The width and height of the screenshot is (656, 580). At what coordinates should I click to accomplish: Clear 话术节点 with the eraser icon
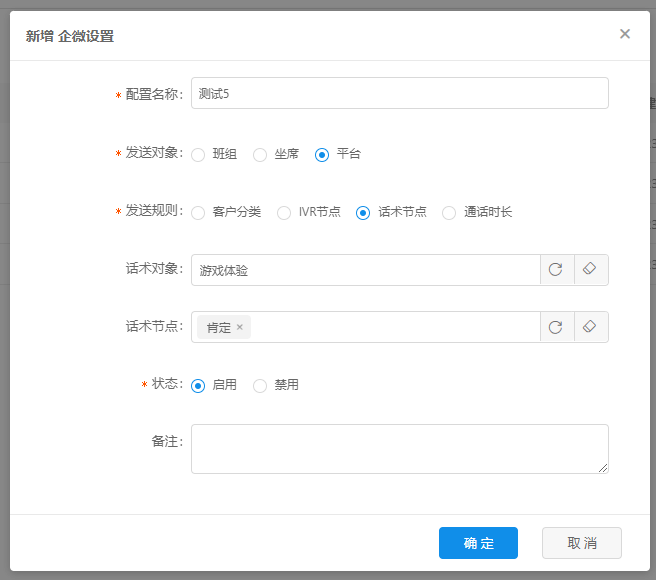590,327
